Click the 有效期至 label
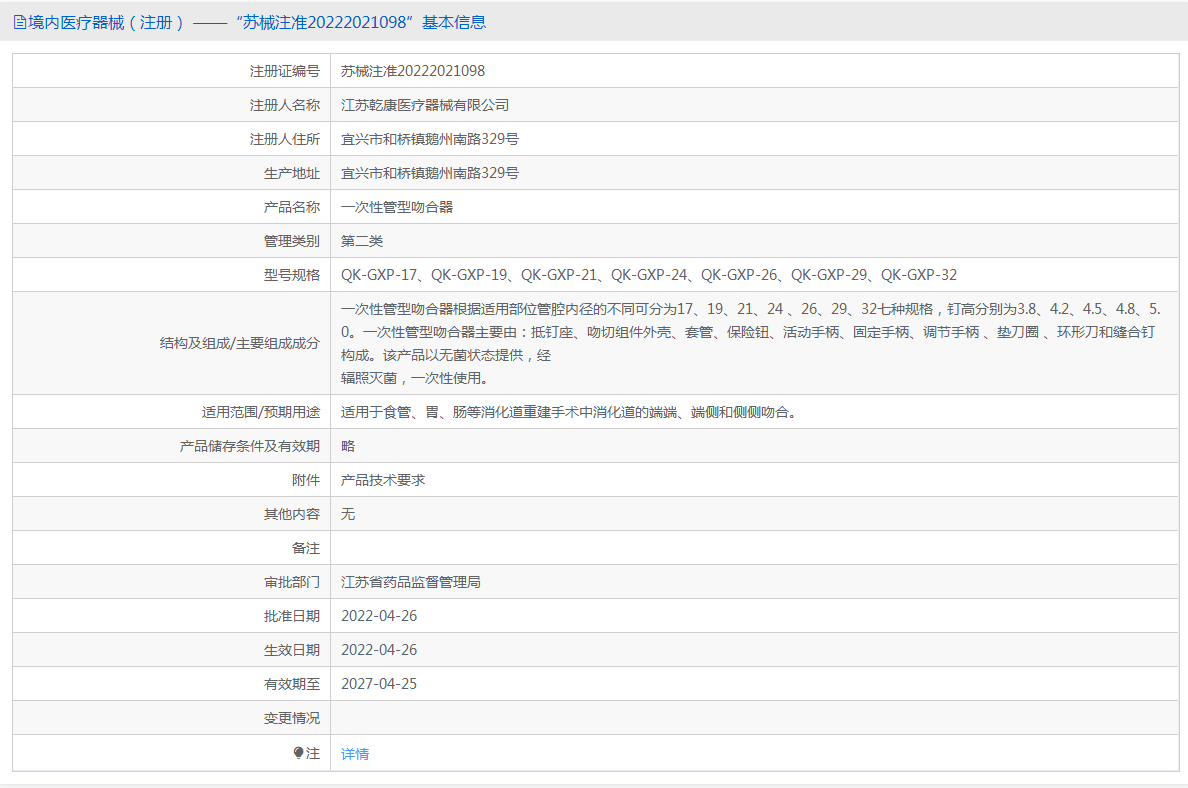The width and height of the screenshot is (1188, 788). (292, 684)
